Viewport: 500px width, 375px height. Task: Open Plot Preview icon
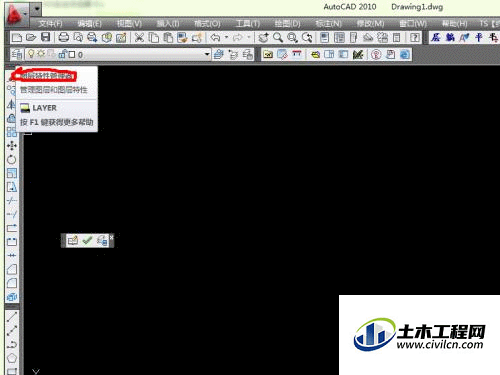tap(78, 37)
